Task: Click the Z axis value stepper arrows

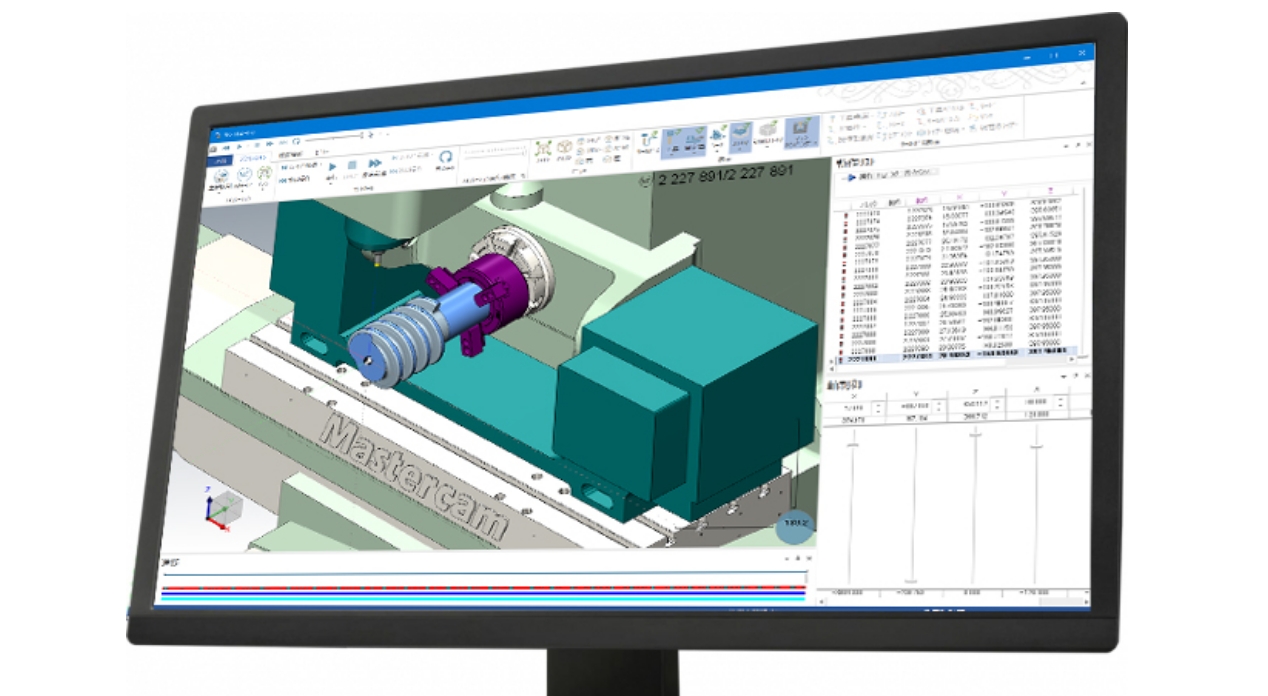Action: click(x=999, y=404)
